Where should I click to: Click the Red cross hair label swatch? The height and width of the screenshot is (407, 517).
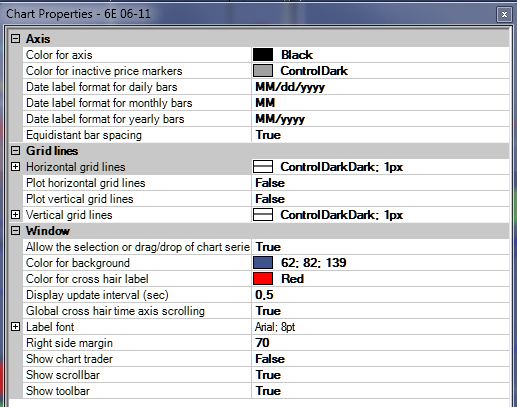[263, 279]
